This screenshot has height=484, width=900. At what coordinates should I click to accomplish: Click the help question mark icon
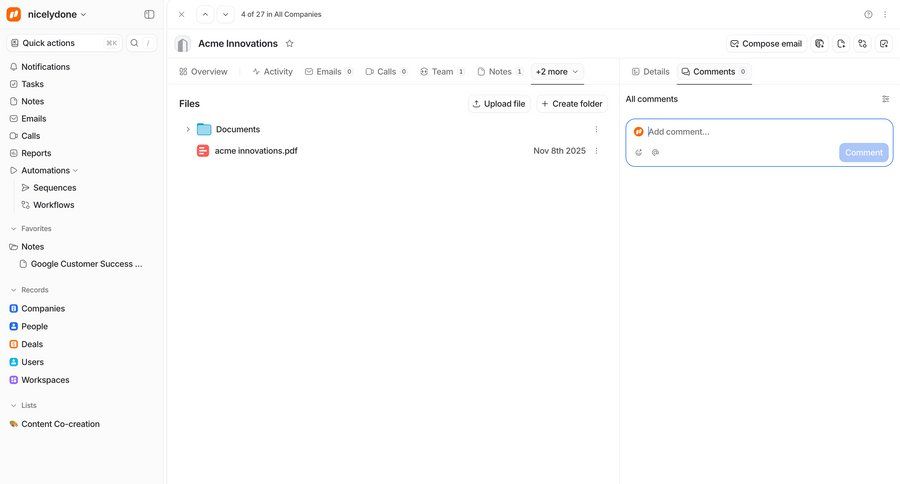coord(868,14)
